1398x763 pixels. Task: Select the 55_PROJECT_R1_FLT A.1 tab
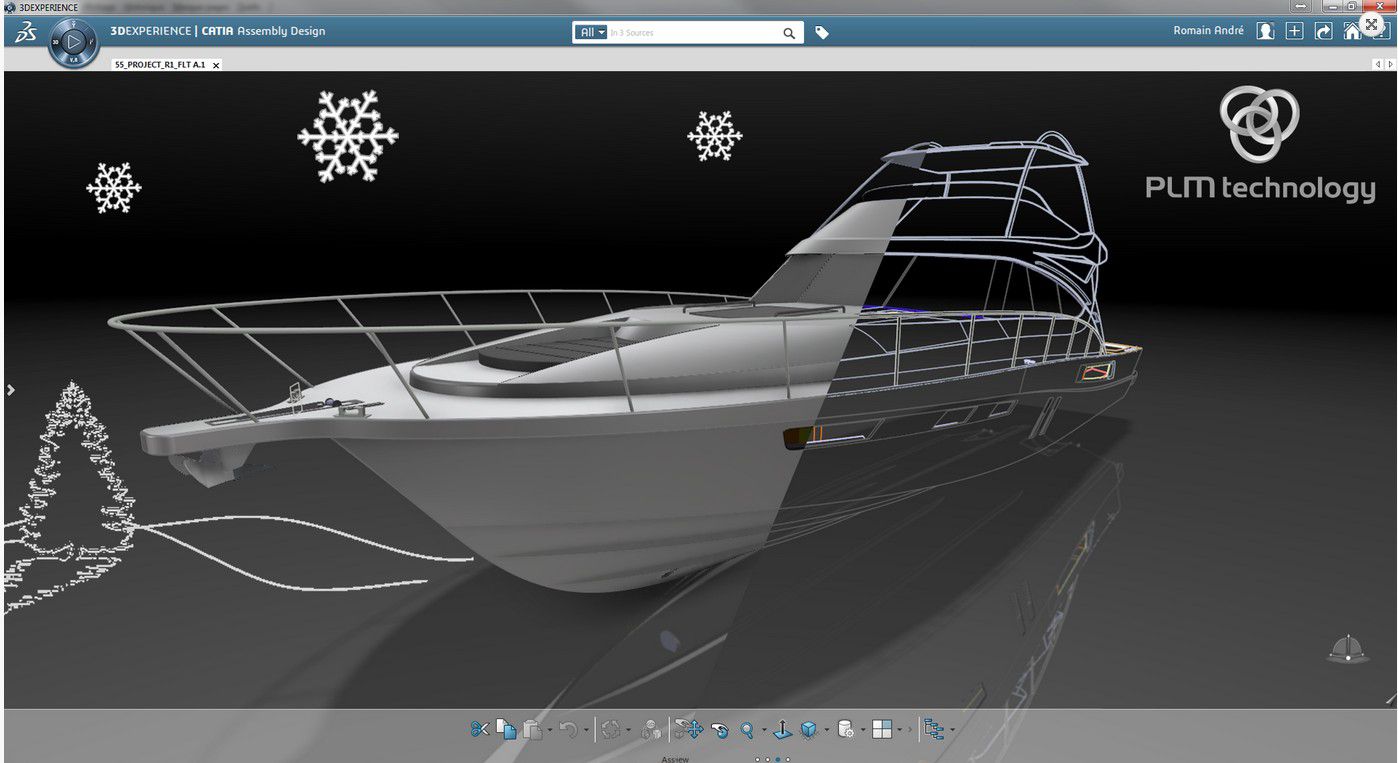(x=160, y=64)
